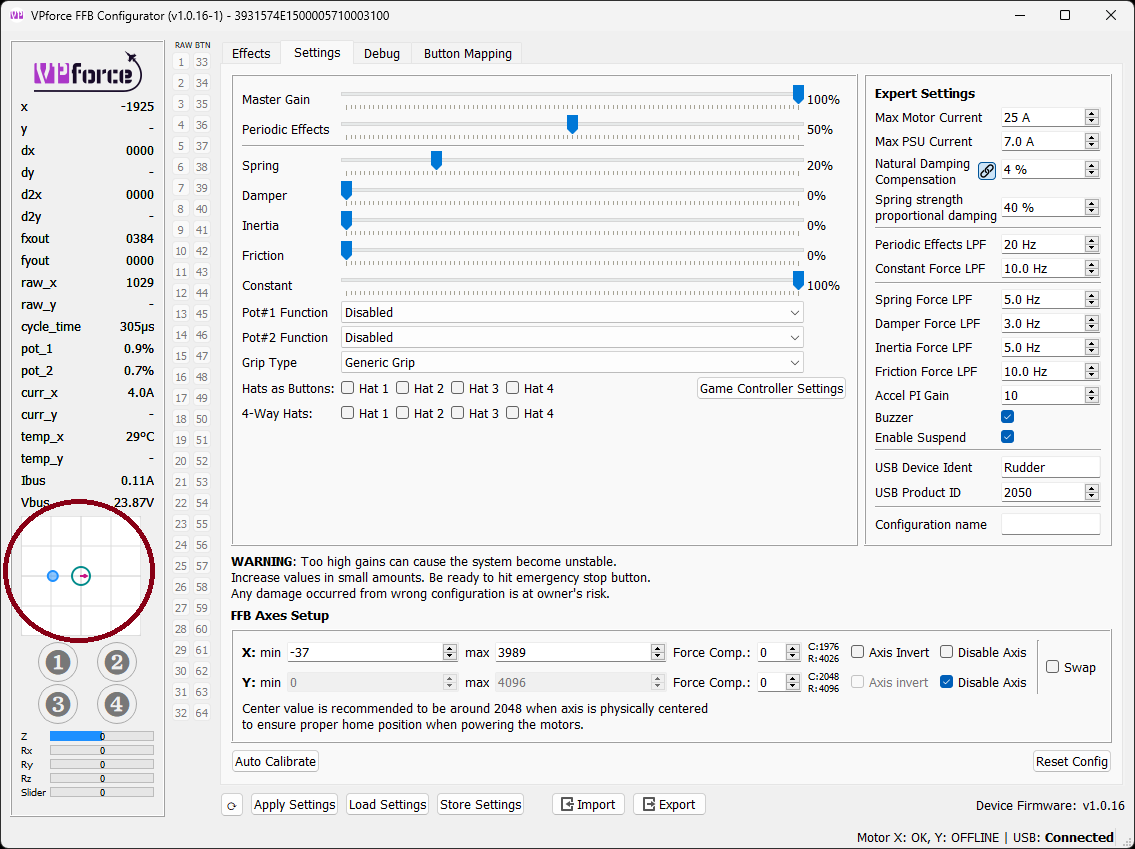Click round button indicator 2
The height and width of the screenshot is (849, 1135).
pos(117,662)
